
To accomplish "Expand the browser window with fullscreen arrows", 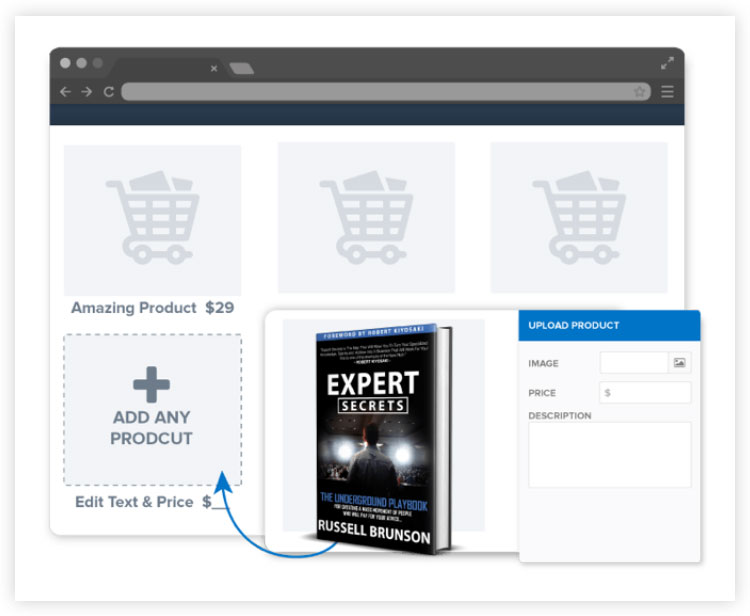I will pos(667,63).
